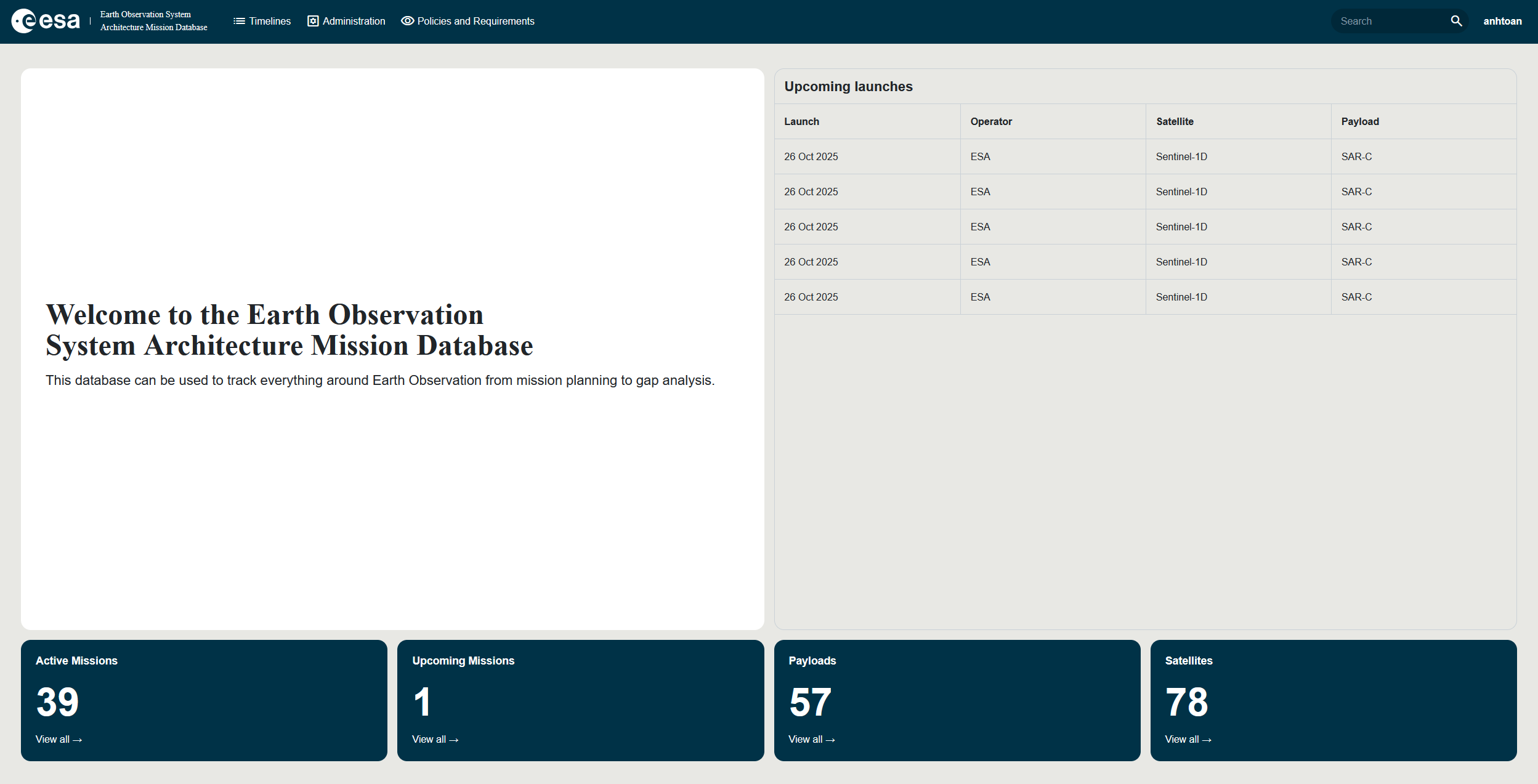Click the Payload column header
The height and width of the screenshot is (784, 1538).
tap(1360, 121)
